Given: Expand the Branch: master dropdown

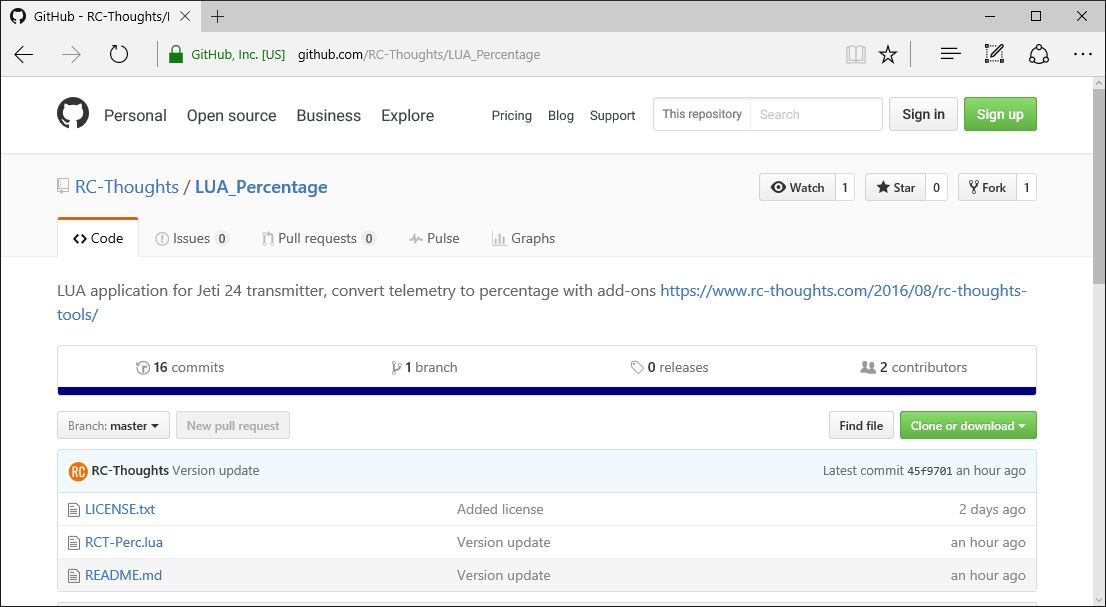Looking at the screenshot, I should (x=114, y=426).
